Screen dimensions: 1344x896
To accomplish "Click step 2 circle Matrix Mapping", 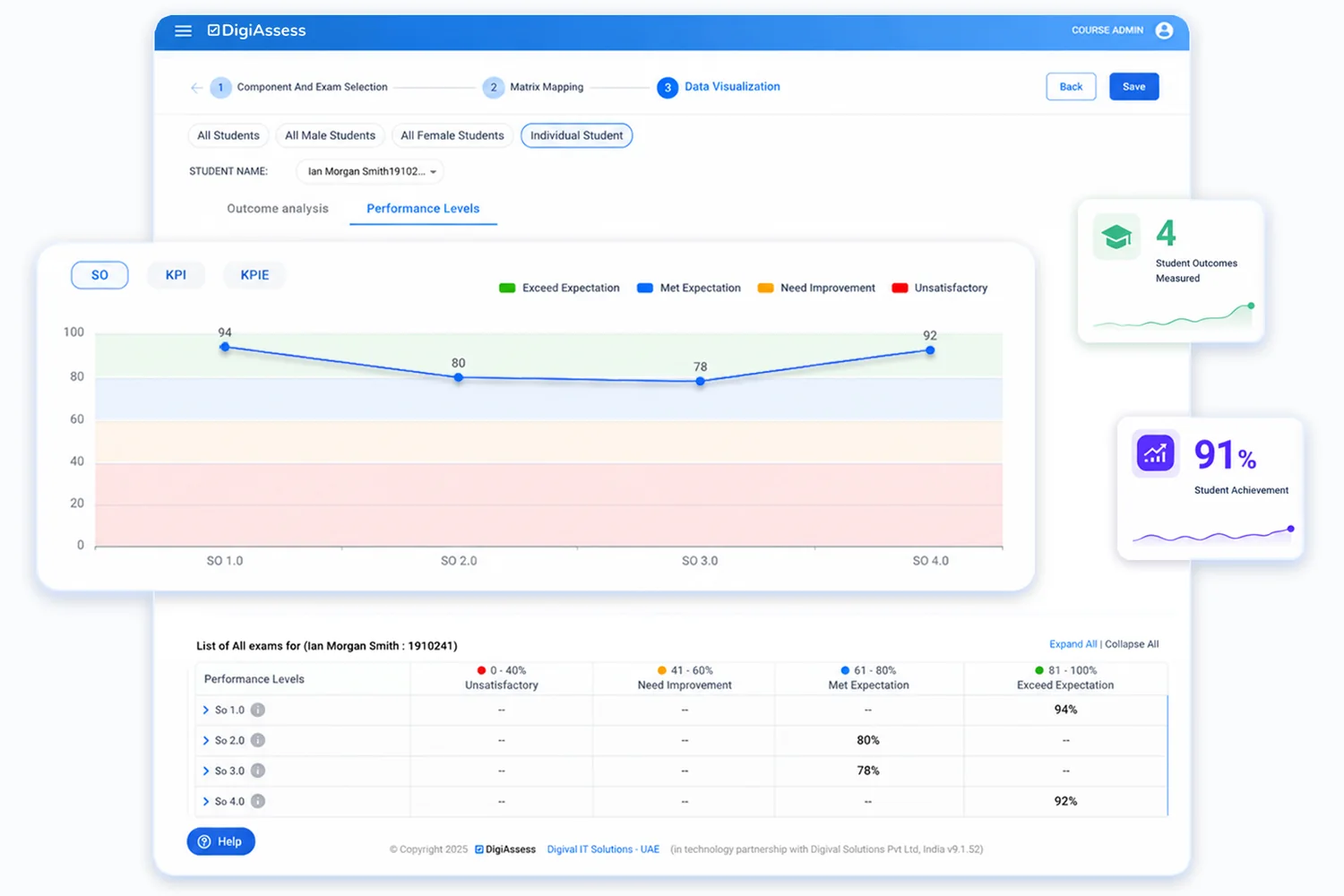I will tap(493, 88).
